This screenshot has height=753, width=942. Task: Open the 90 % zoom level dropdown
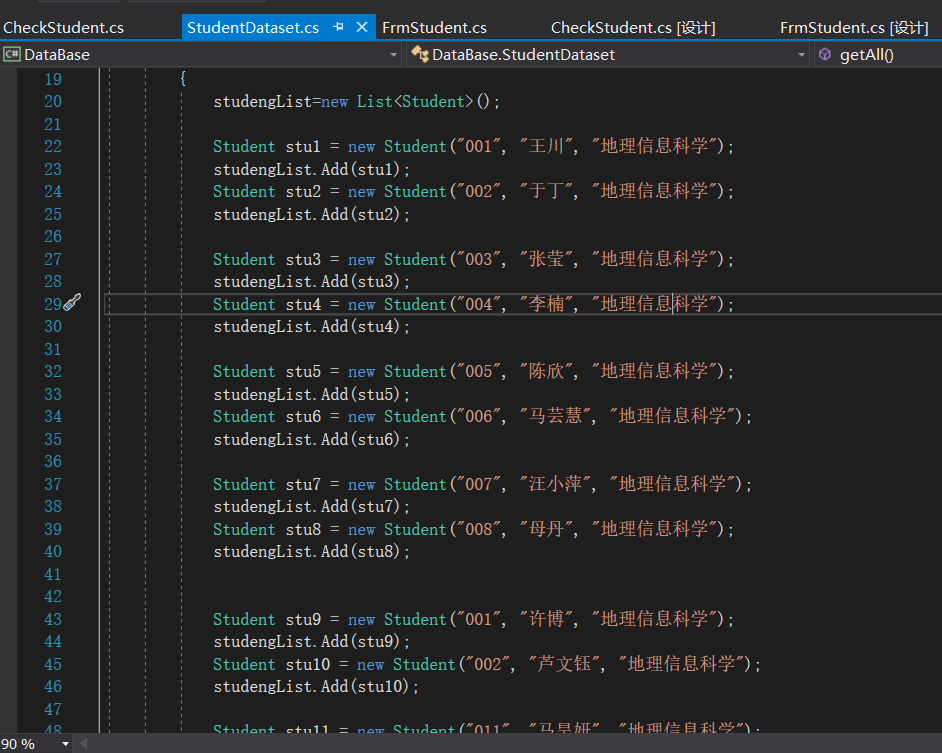click(65, 744)
